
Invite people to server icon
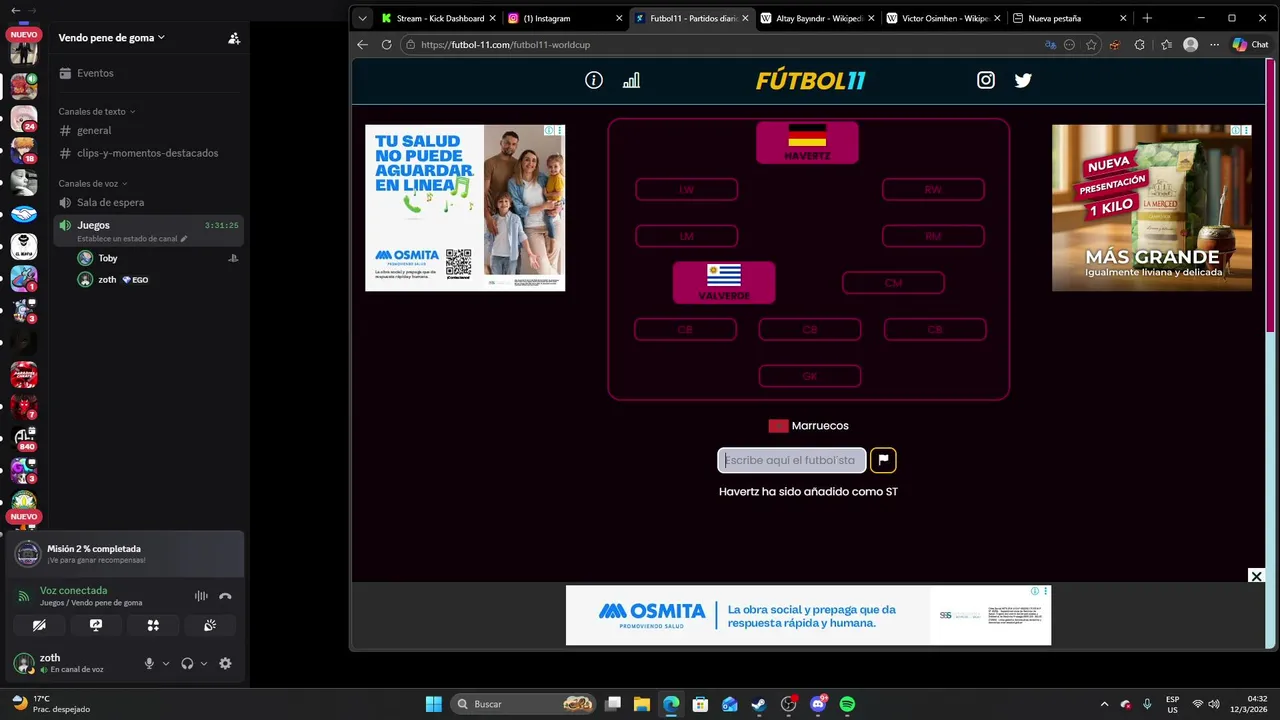point(234,38)
